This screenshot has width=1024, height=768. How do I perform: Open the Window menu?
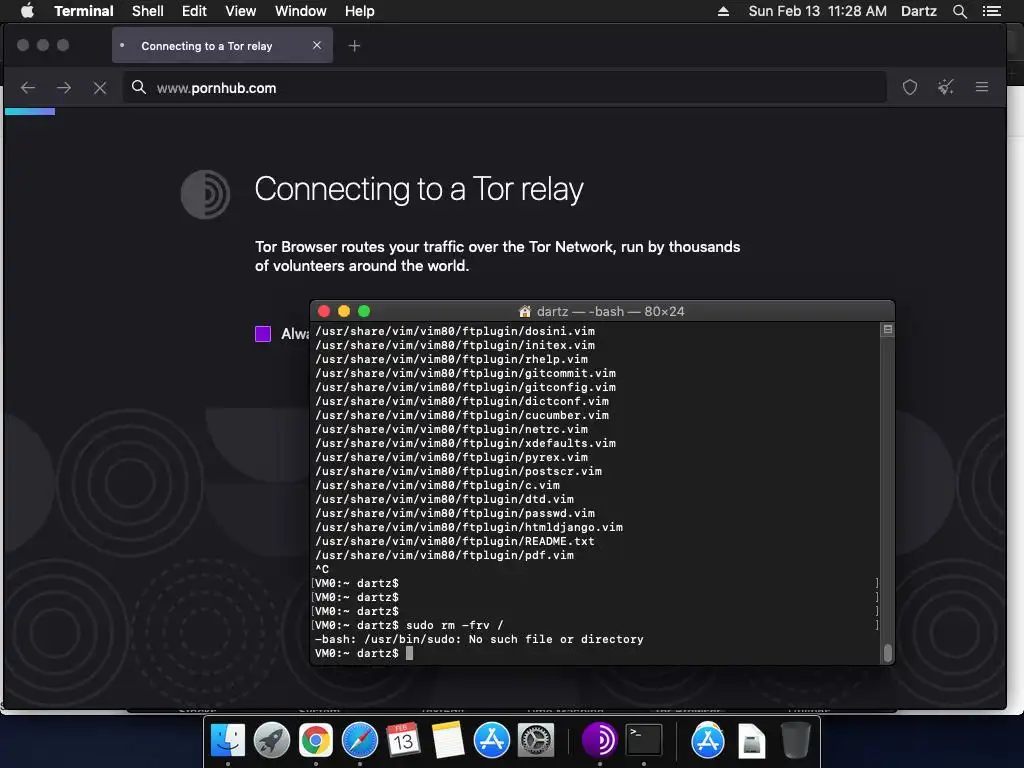coord(300,11)
